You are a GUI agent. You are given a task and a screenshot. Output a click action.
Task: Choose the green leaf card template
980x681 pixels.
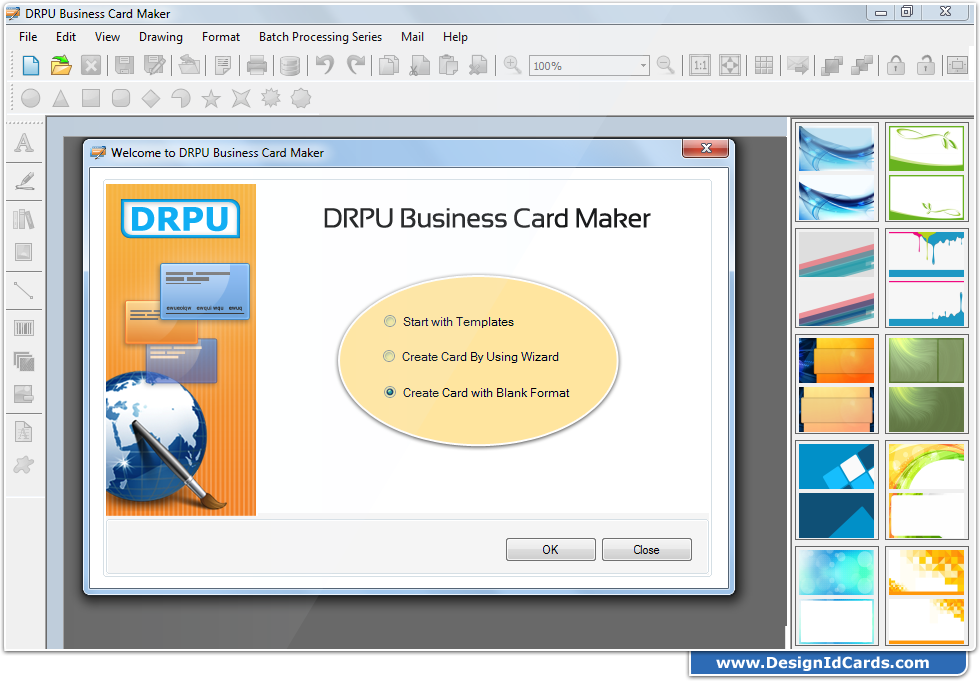[x=926, y=172]
